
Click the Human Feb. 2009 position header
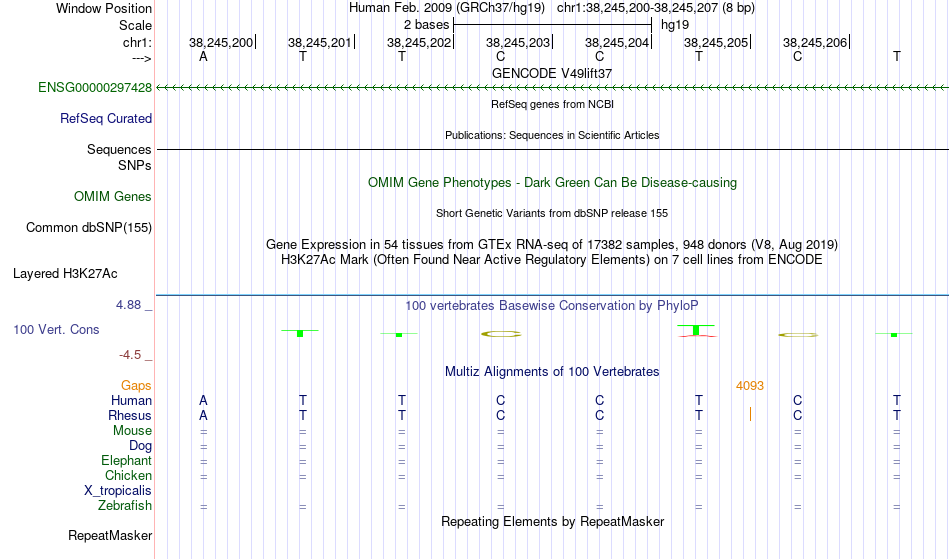(x=552, y=8)
